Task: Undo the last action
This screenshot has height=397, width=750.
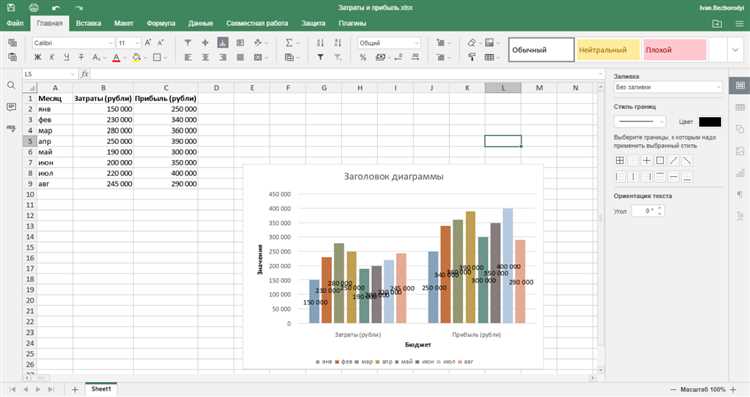Action: click(x=56, y=8)
